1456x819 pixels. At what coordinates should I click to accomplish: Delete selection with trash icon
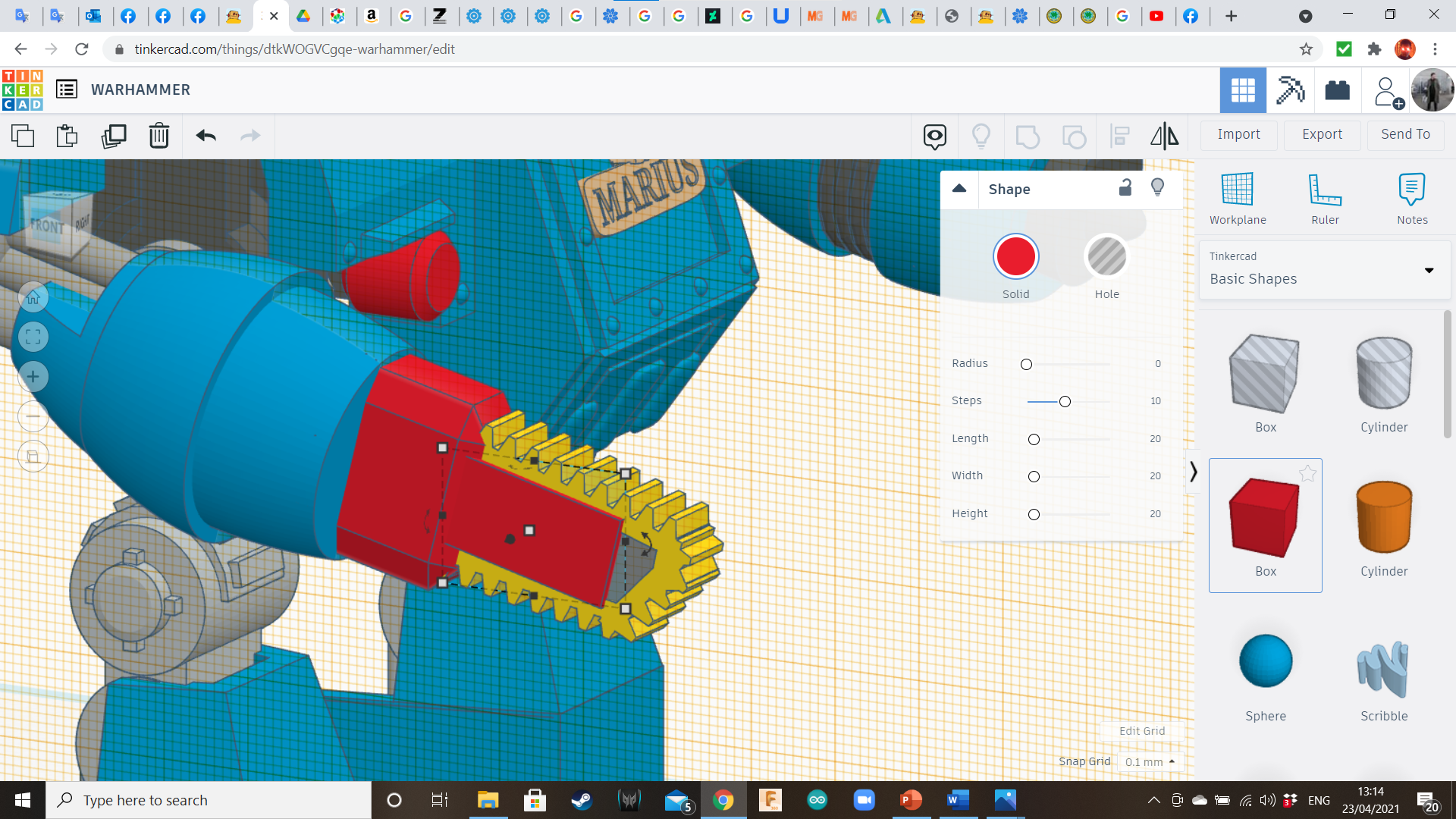[x=159, y=136]
